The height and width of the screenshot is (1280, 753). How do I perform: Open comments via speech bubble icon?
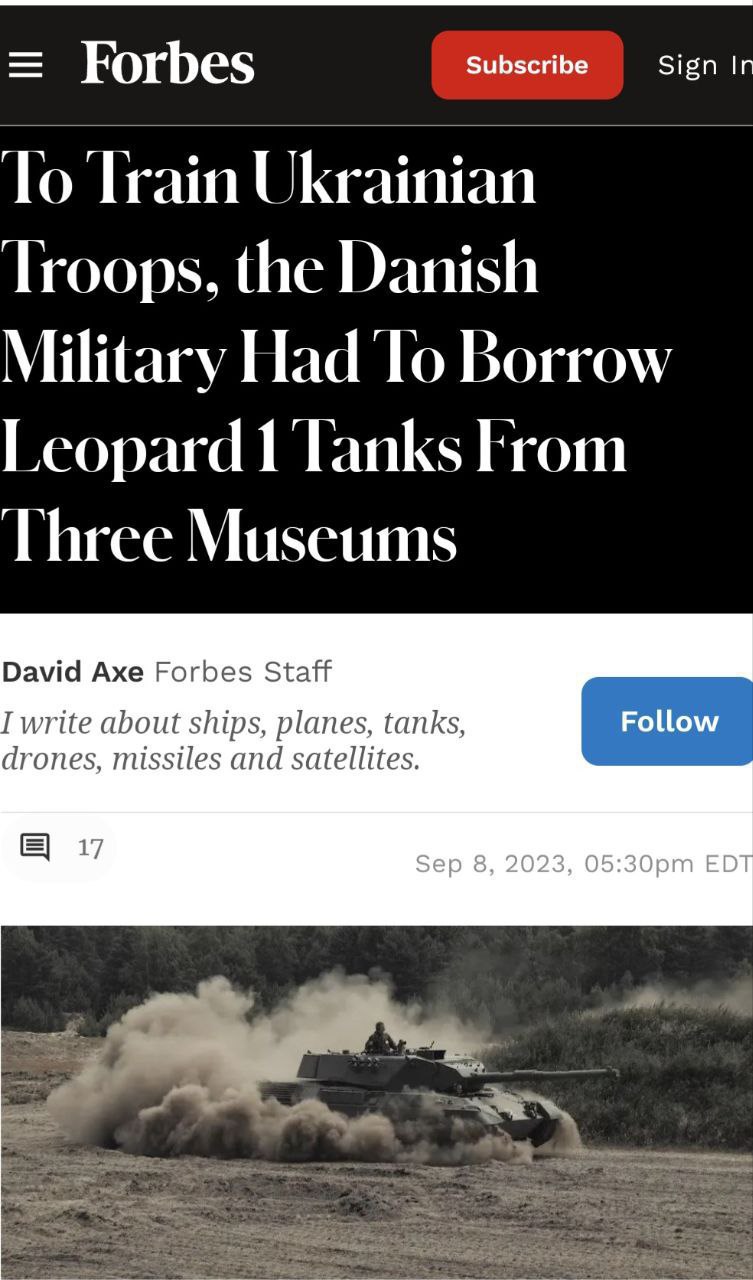pos(35,848)
